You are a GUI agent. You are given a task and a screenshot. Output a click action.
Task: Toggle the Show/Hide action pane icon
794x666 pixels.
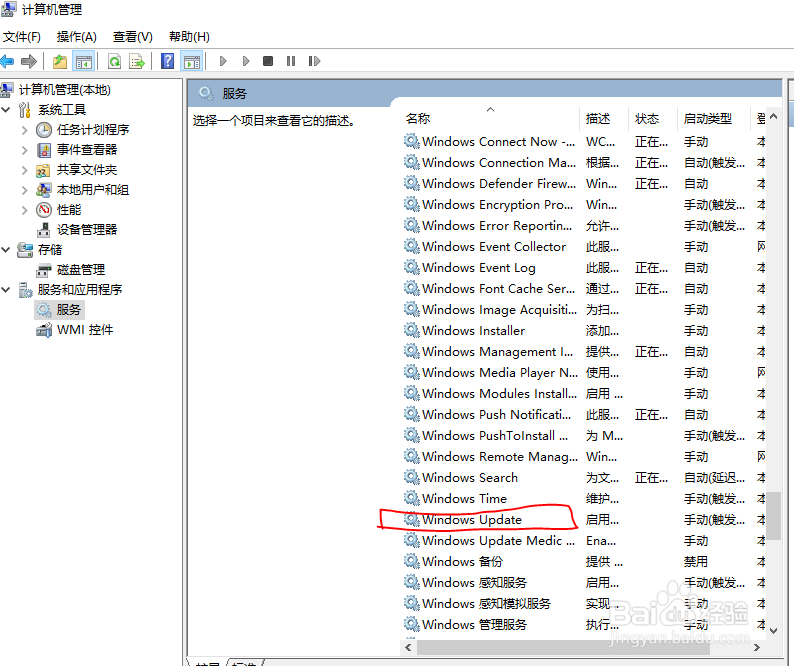[x=192, y=62]
